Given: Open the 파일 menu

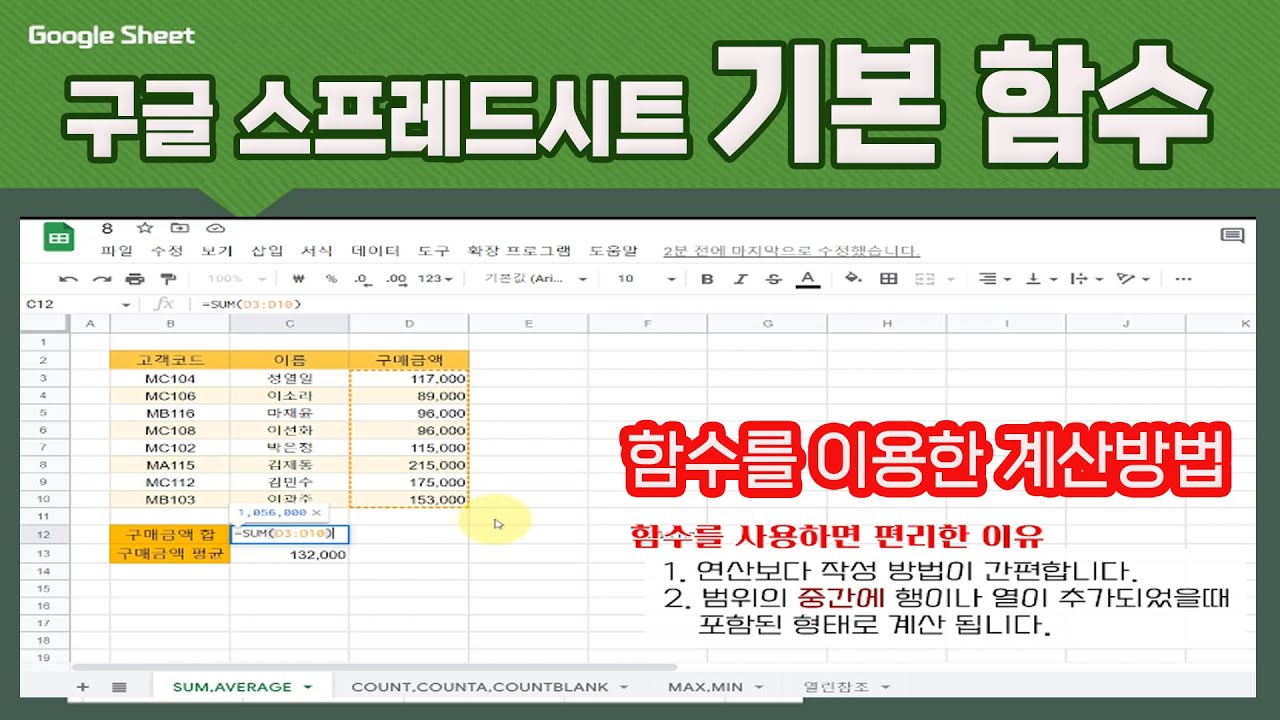Looking at the screenshot, I should tap(117, 251).
